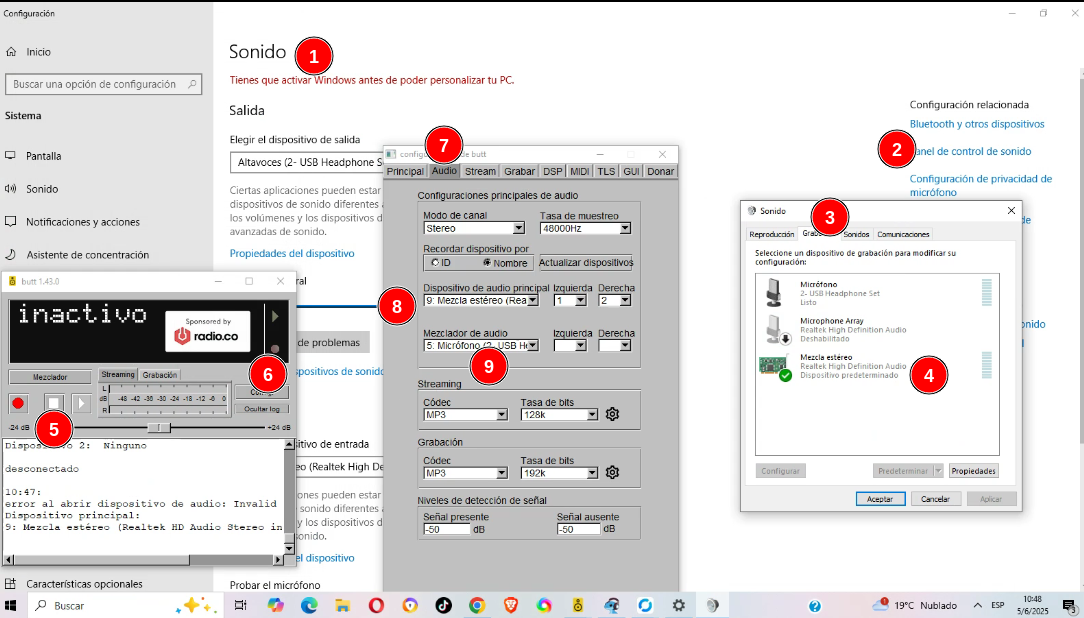Open Propiedades del dispositivo link
Image resolution: width=1084 pixels, height=618 pixels.
pyautogui.click(x=292, y=254)
